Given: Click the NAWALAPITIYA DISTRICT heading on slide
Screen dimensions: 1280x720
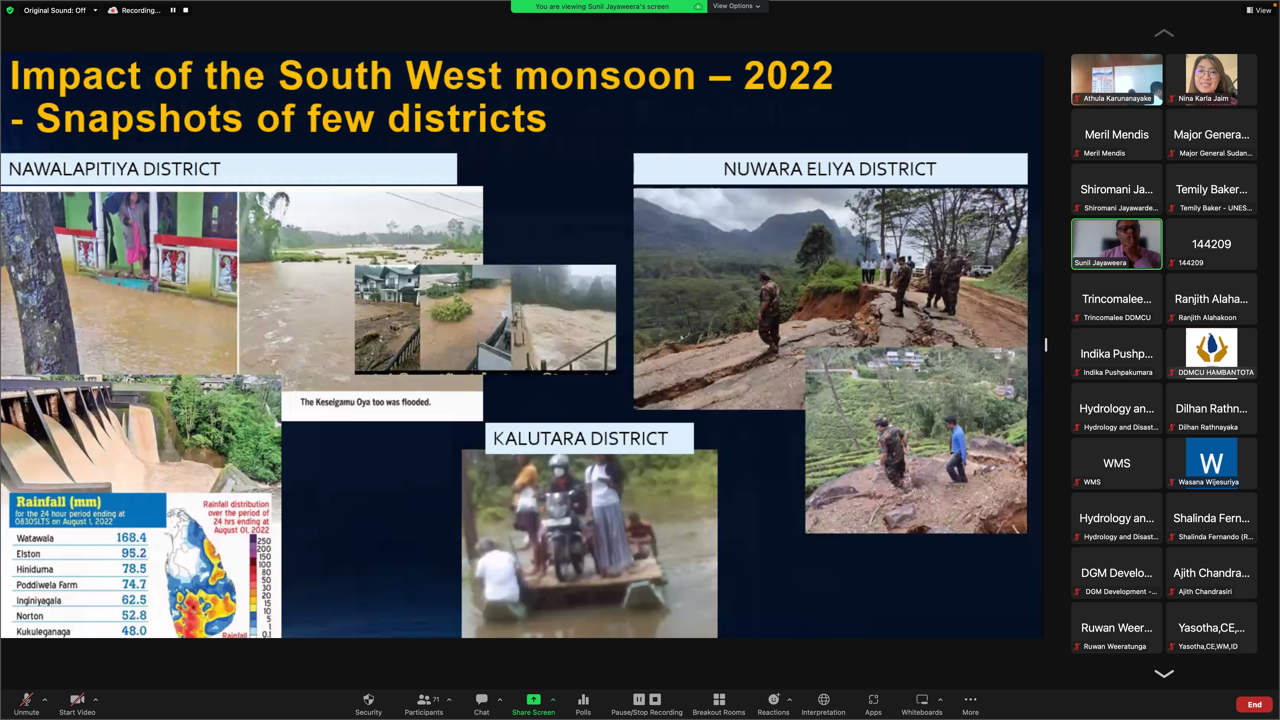Looking at the screenshot, I should coord(229,169).
